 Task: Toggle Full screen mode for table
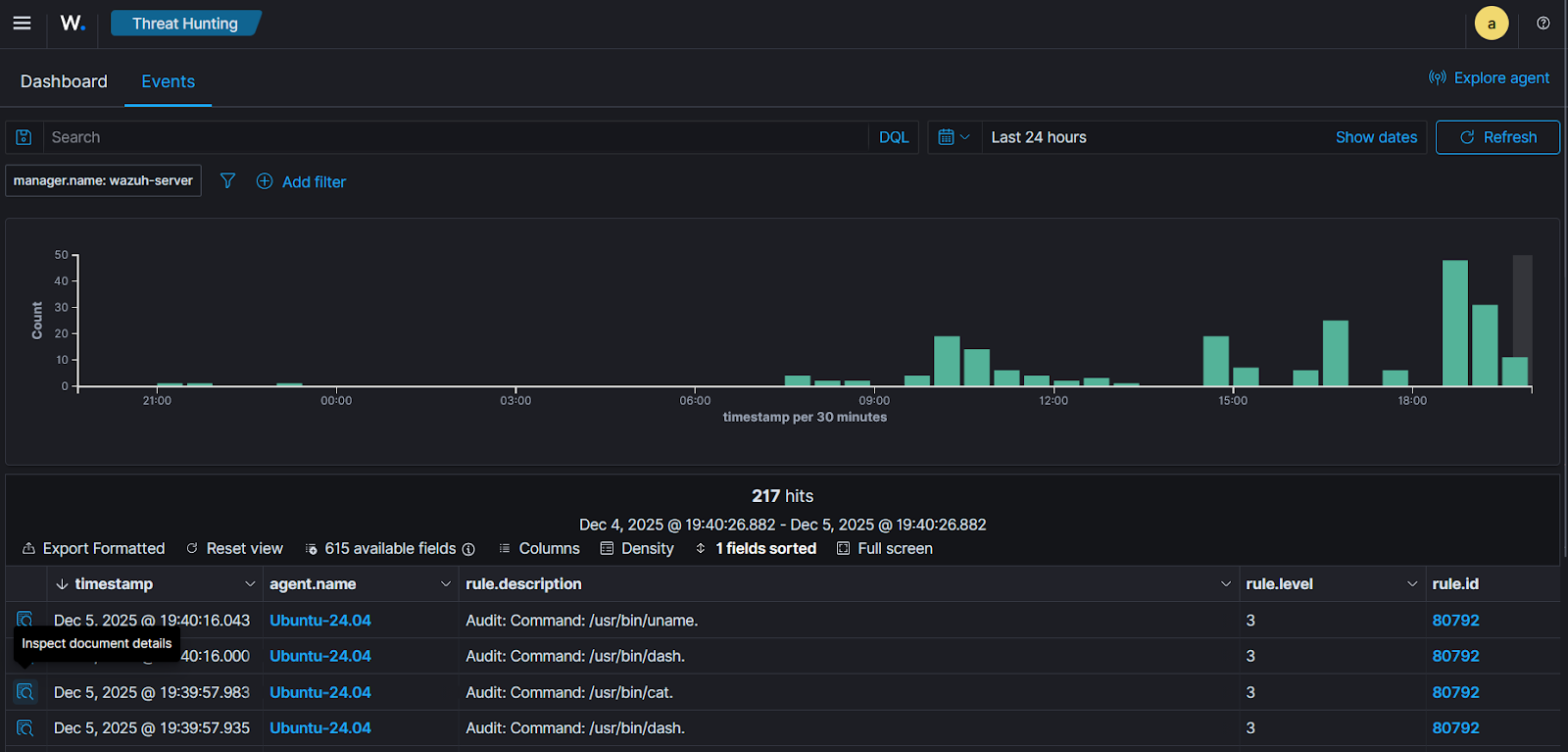click(x=884, y=548)
